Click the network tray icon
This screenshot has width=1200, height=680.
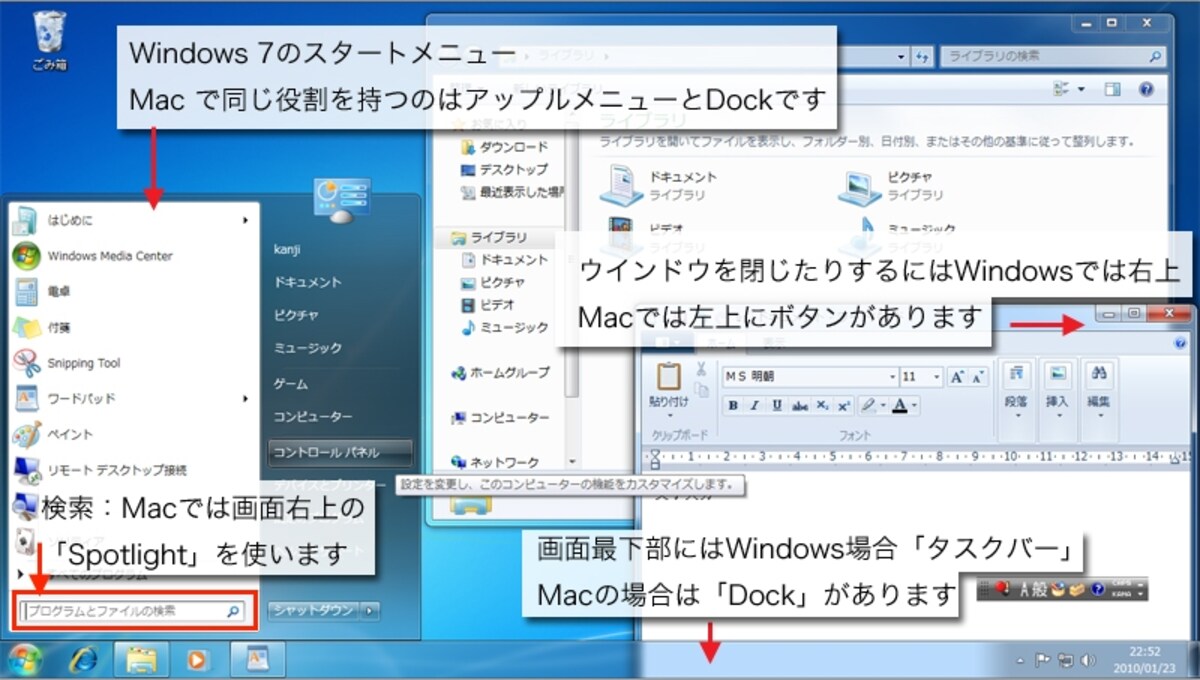1065,661
